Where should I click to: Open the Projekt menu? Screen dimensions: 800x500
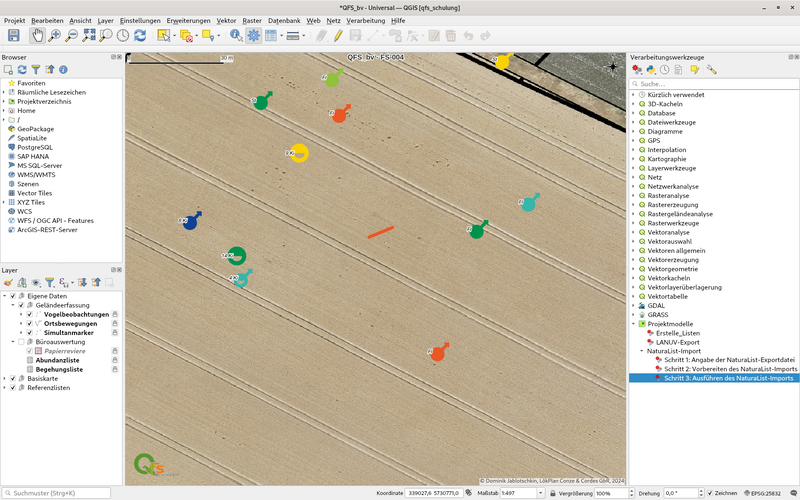click(14, 20)
